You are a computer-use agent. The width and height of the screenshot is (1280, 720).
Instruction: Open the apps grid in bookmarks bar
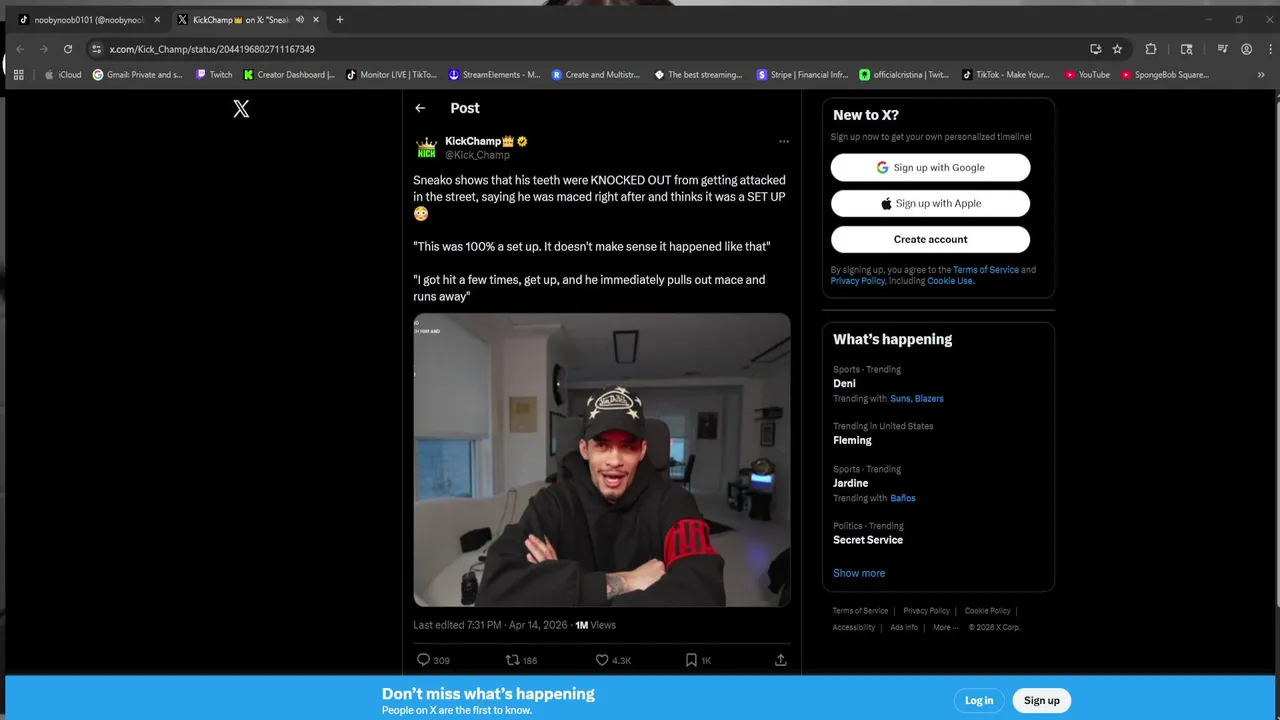[x=18, y=75]
